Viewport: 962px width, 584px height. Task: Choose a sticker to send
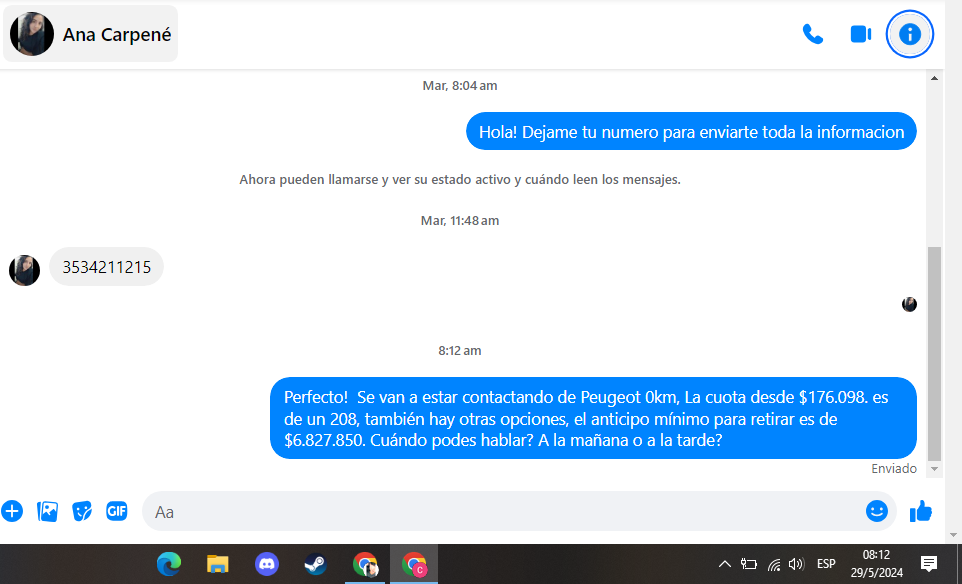pyautogui.click(x=82, y=511)
